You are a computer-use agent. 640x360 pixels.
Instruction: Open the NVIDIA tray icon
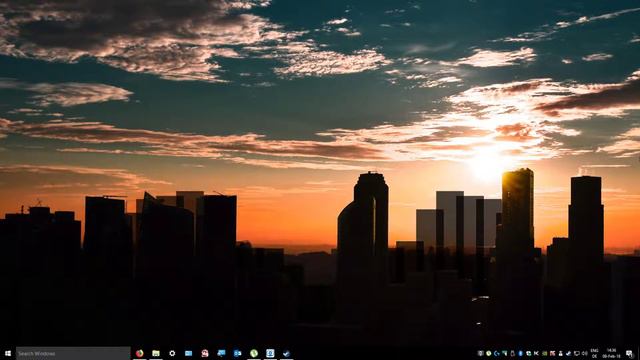(x=544, y=353)
